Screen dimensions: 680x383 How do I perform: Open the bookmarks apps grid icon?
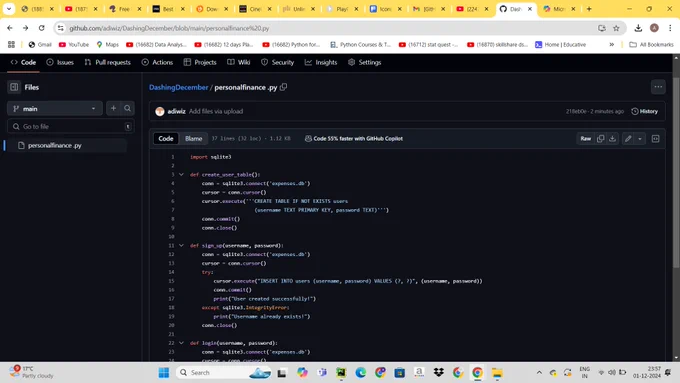point(11,44)
